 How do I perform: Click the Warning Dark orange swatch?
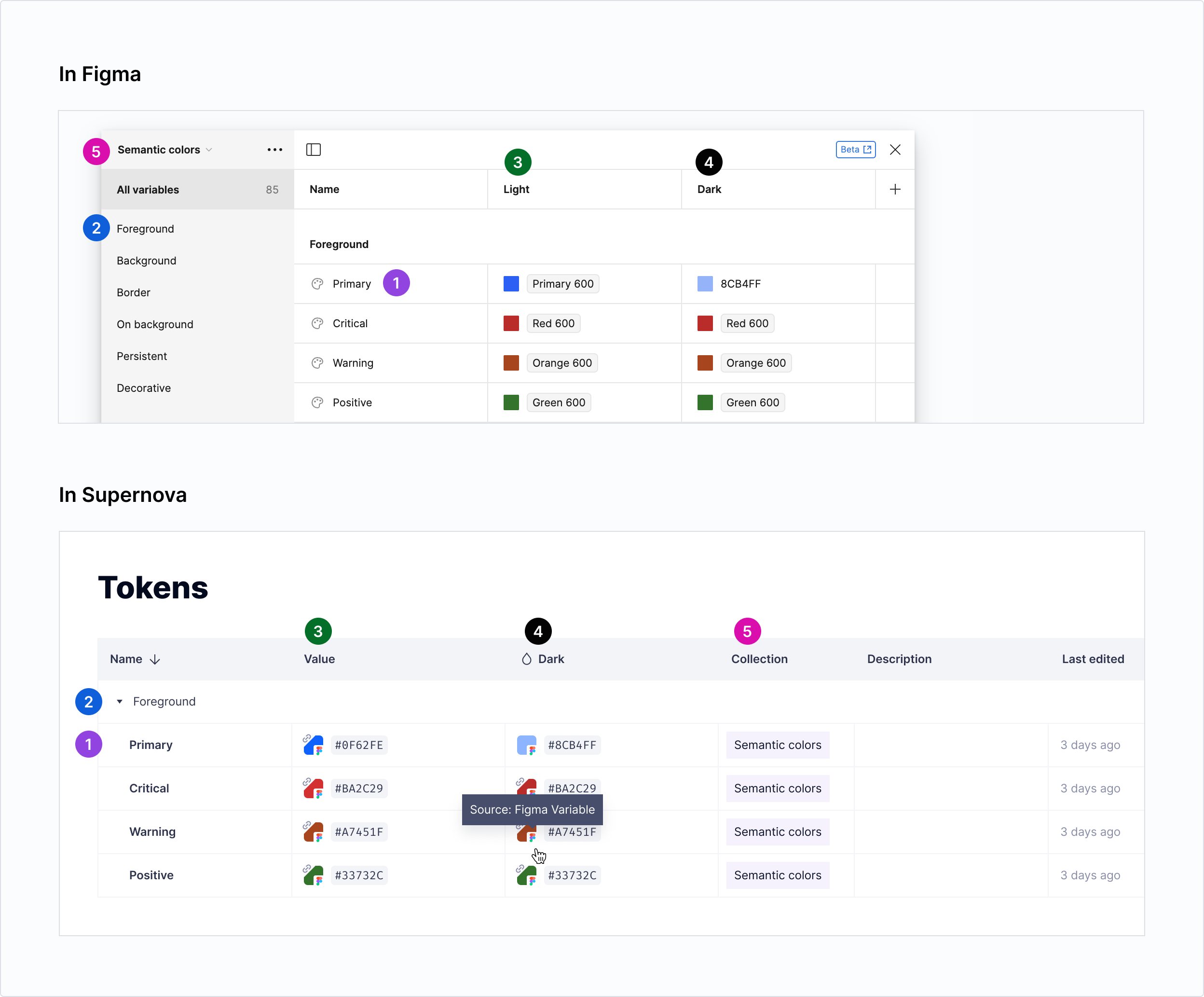point(705,363)
